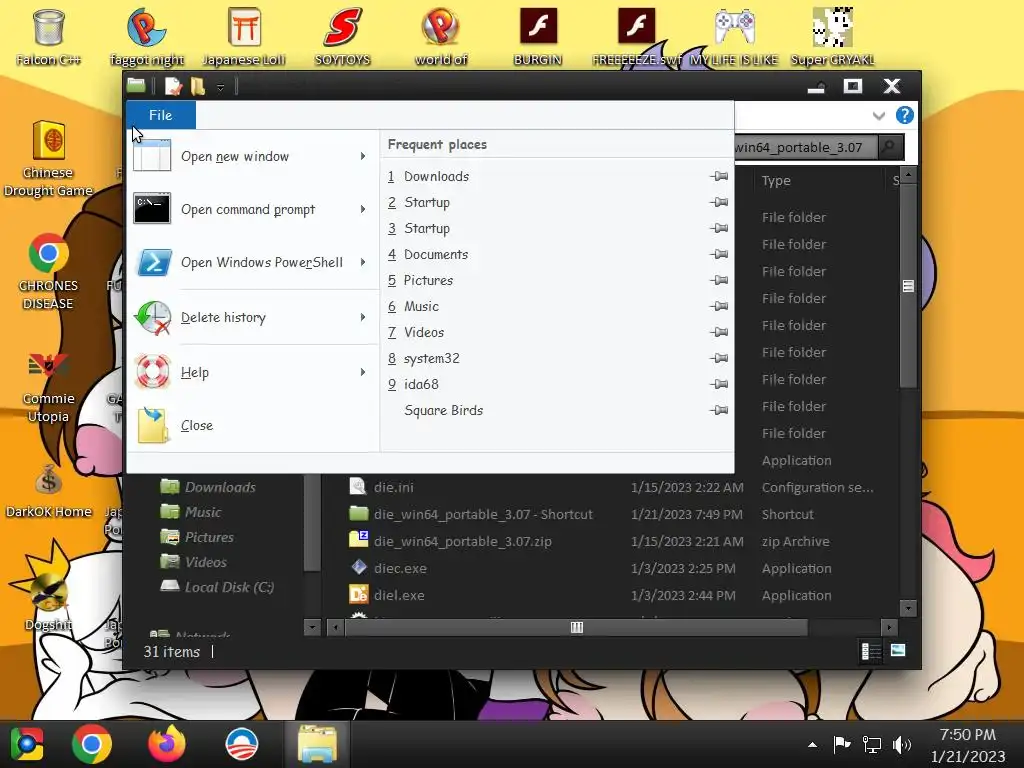Choose Open Windows PowerShell
The width and height of the screenshot is (1024, 768).
pos(251,262)
